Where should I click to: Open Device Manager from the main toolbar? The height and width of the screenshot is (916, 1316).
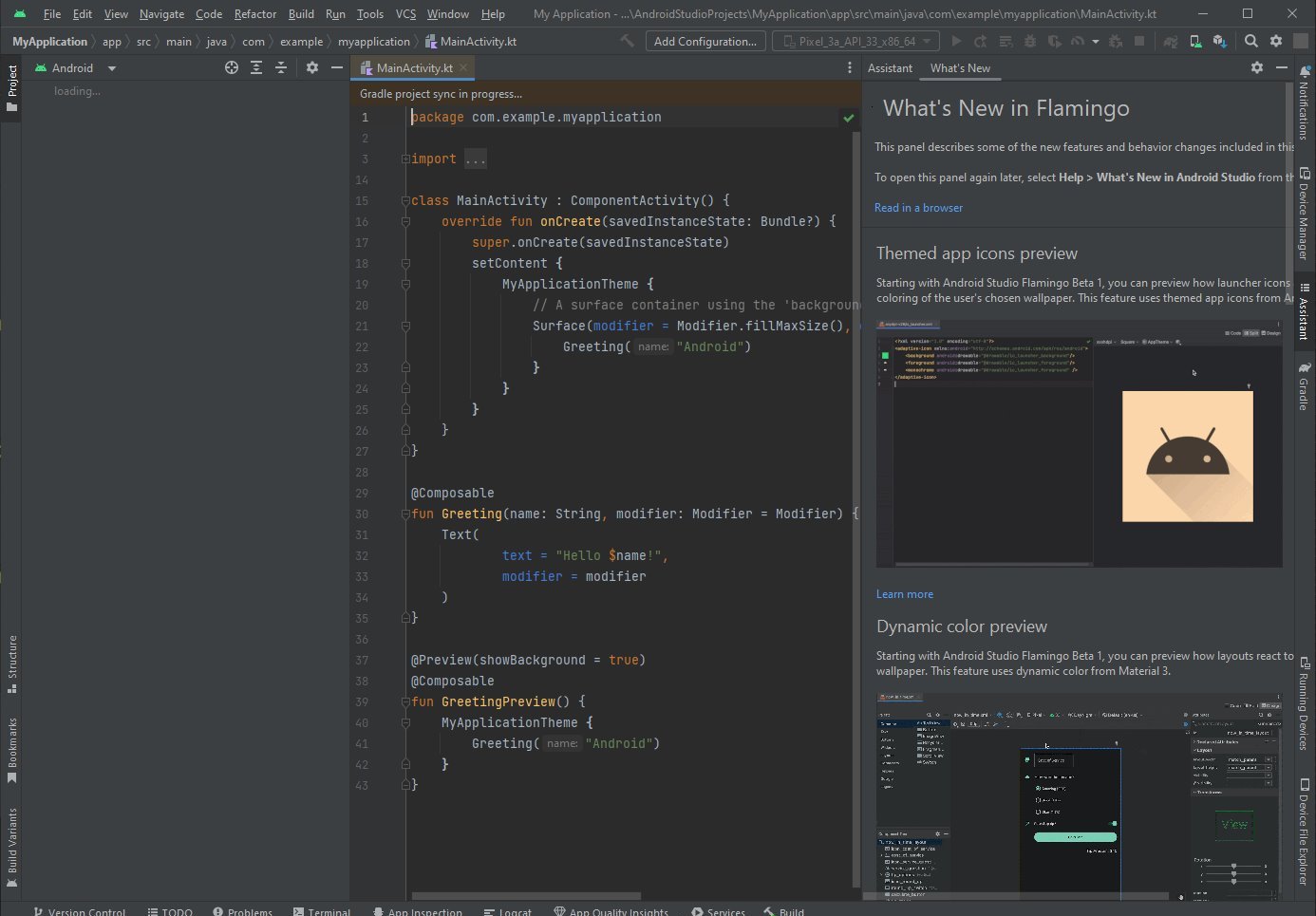coord(1195,41)
